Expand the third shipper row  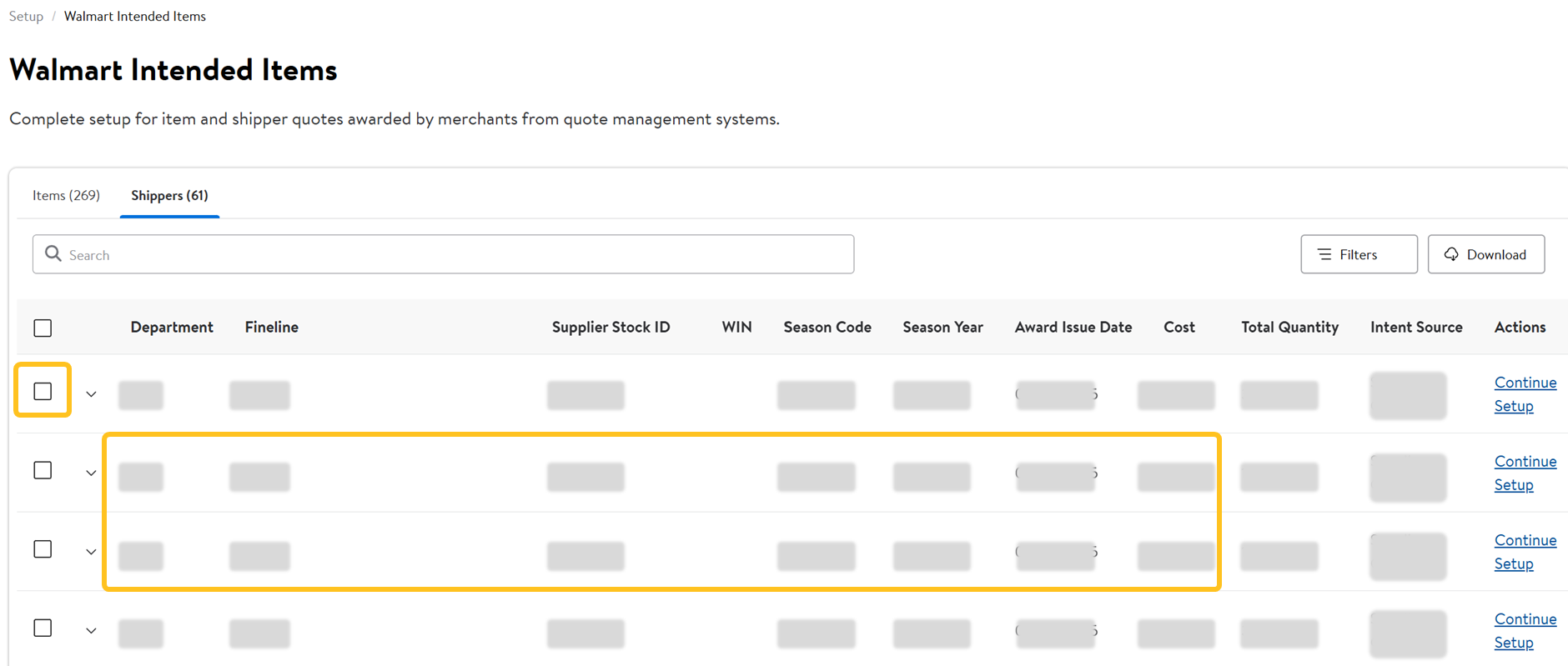coord(91,551)
